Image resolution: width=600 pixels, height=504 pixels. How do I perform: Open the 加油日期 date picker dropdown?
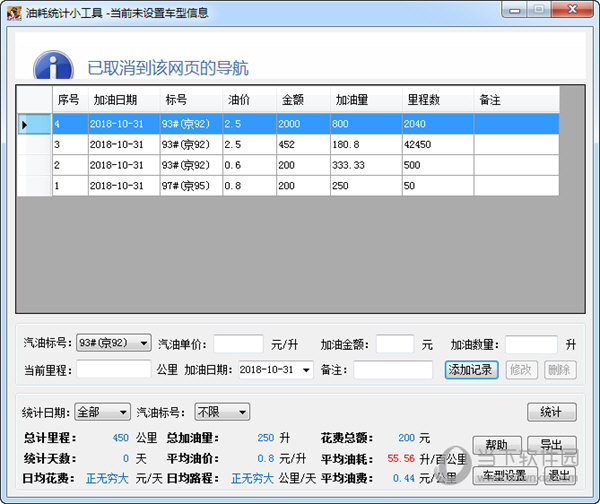pos(306,370)
